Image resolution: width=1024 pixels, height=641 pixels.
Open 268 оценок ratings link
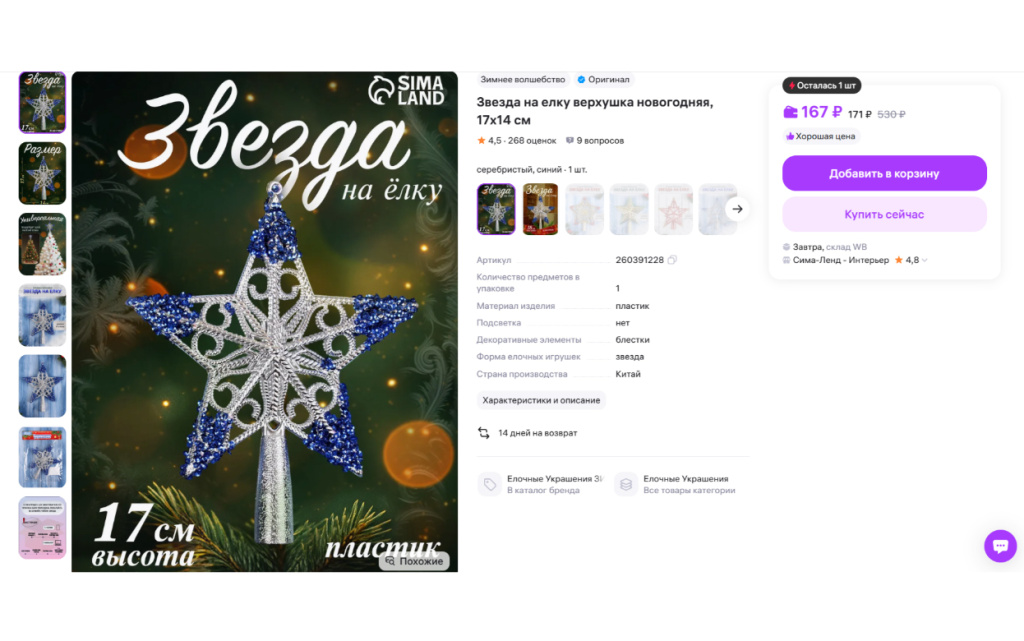click(x=532, y=140)
